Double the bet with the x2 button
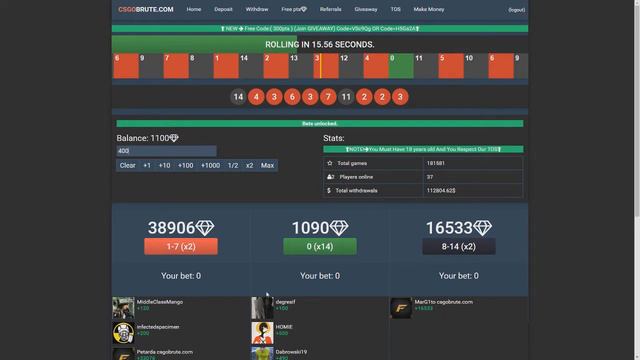 tap(249, 165)
